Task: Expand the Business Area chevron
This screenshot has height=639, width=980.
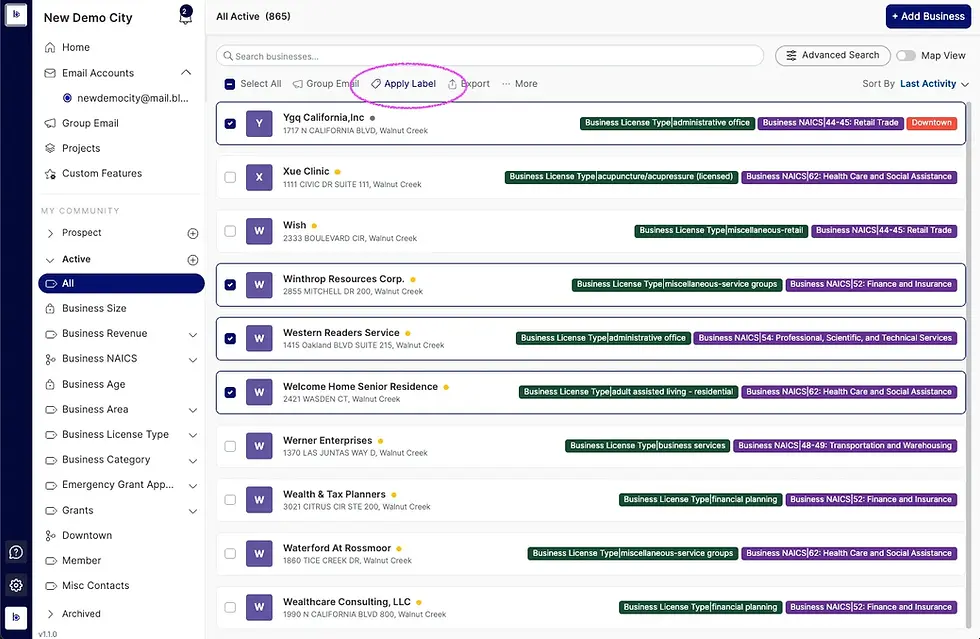Action: [x=193, y=410]
